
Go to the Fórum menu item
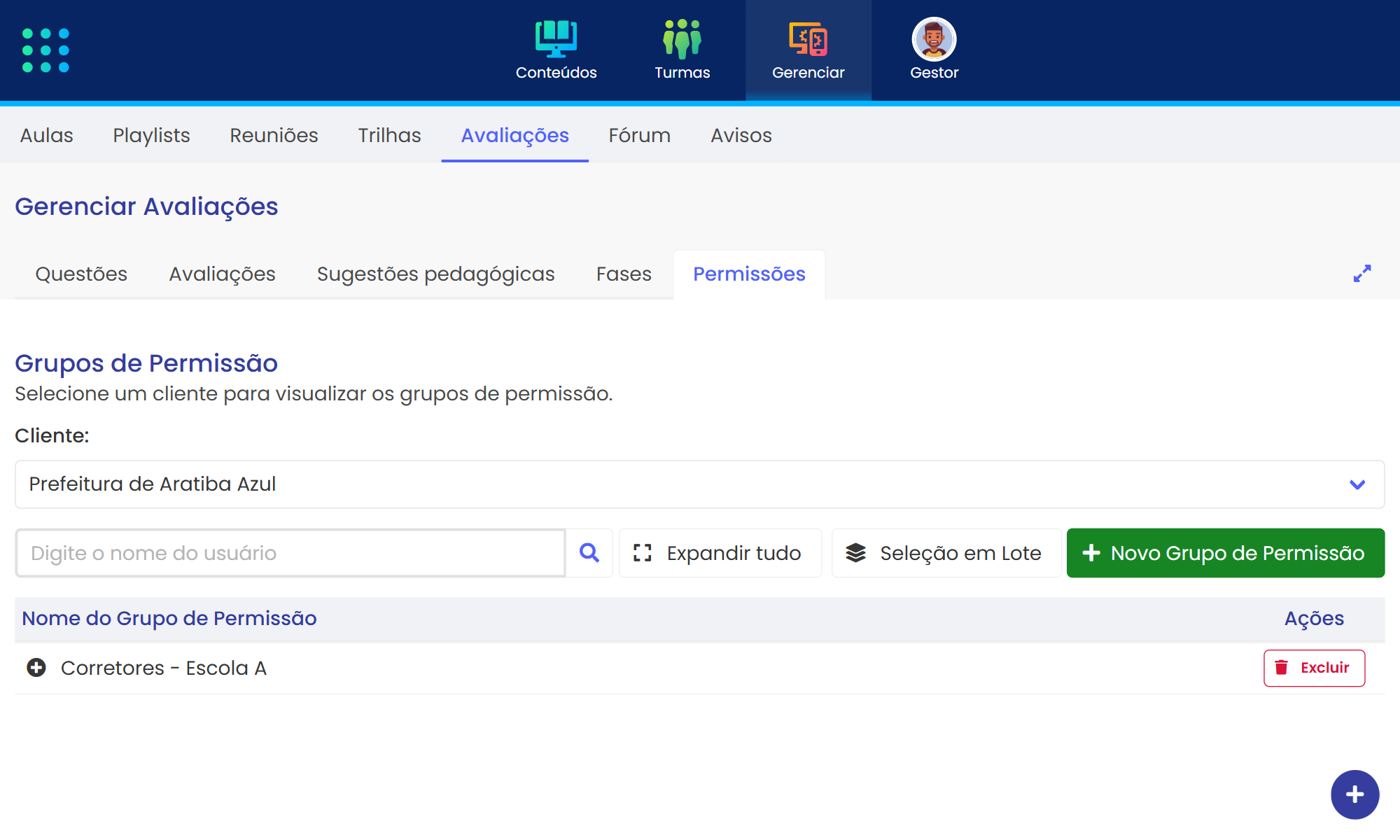pyautogui.click(x=639, y=135)
